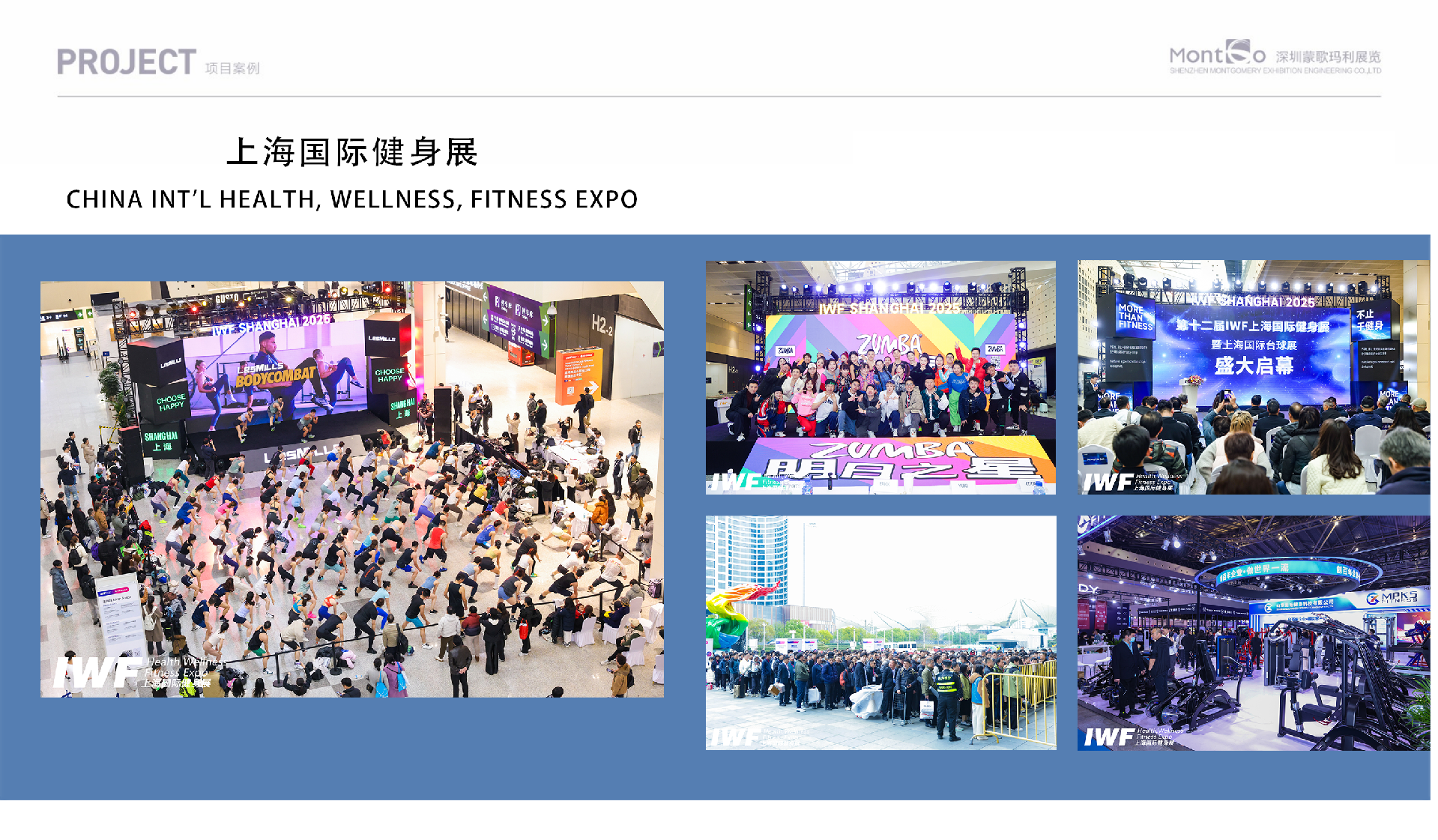The width and height of the screenshot is (1438, 840).
Task: Click the 项目案例 label
Action: coord(232,68)
